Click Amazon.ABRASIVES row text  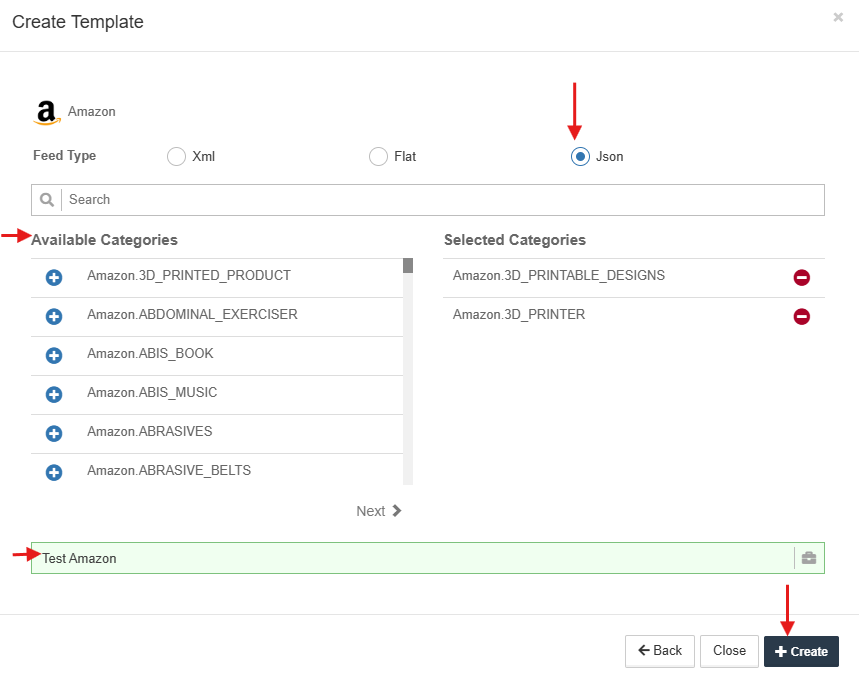pos(150,431)
